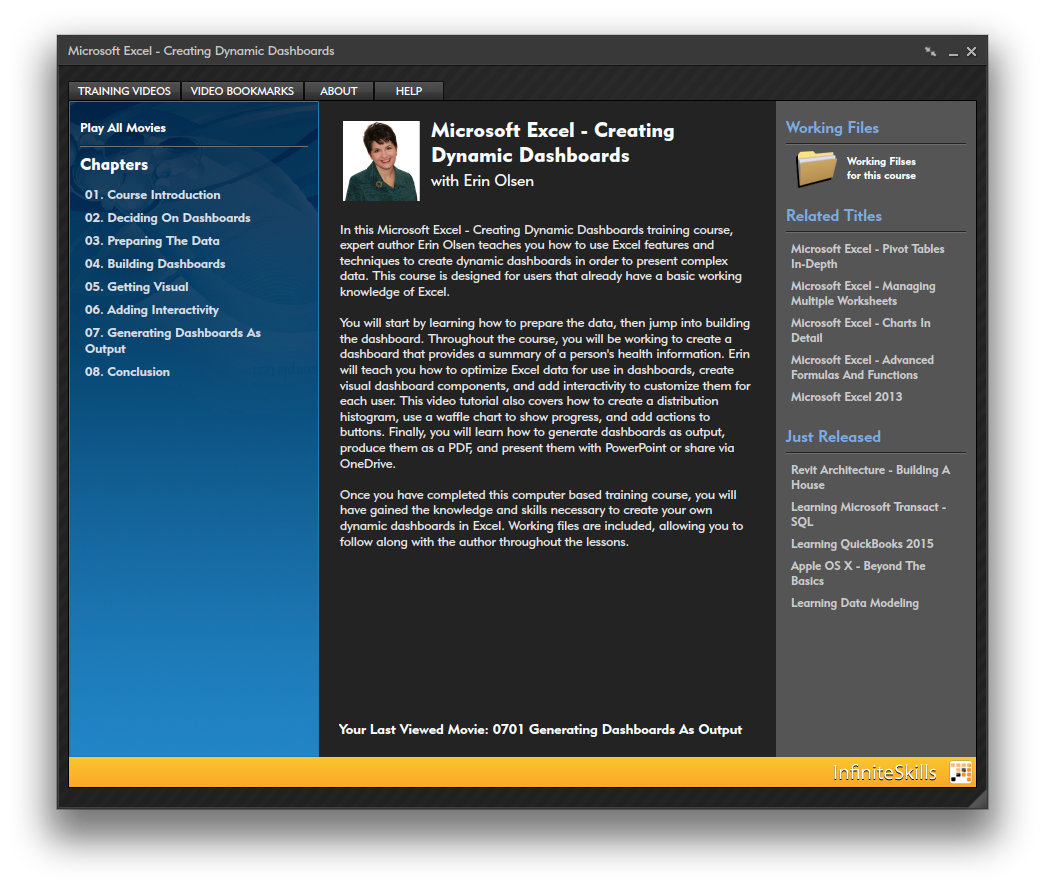
Task: Open related title Pivot Tables In-Depth
Action: click(x=867, y=256)
